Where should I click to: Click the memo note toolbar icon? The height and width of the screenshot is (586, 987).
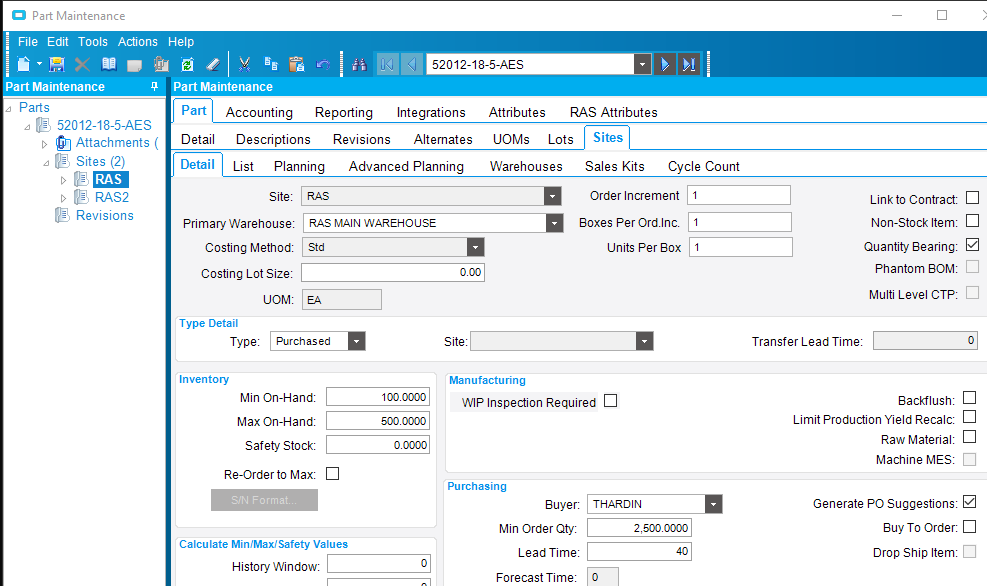click(x=134, y=65)
